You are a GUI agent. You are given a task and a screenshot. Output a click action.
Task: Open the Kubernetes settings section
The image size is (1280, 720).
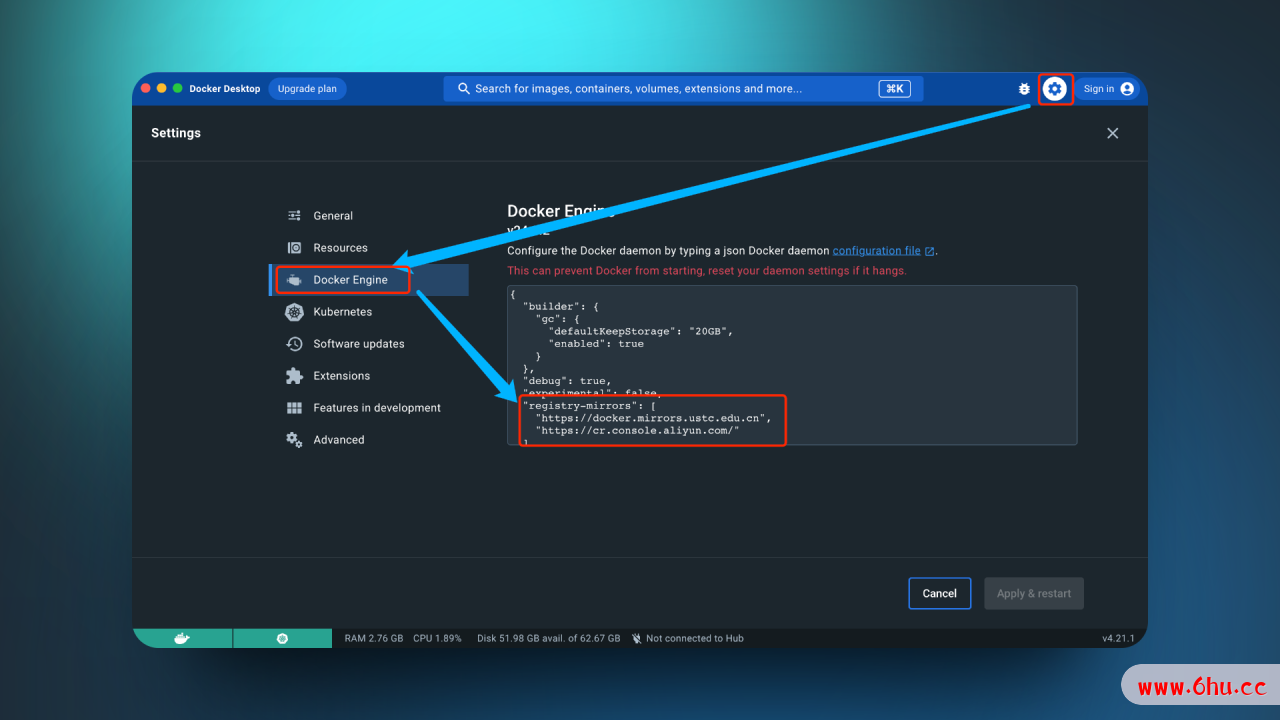(x=342, y=312)
